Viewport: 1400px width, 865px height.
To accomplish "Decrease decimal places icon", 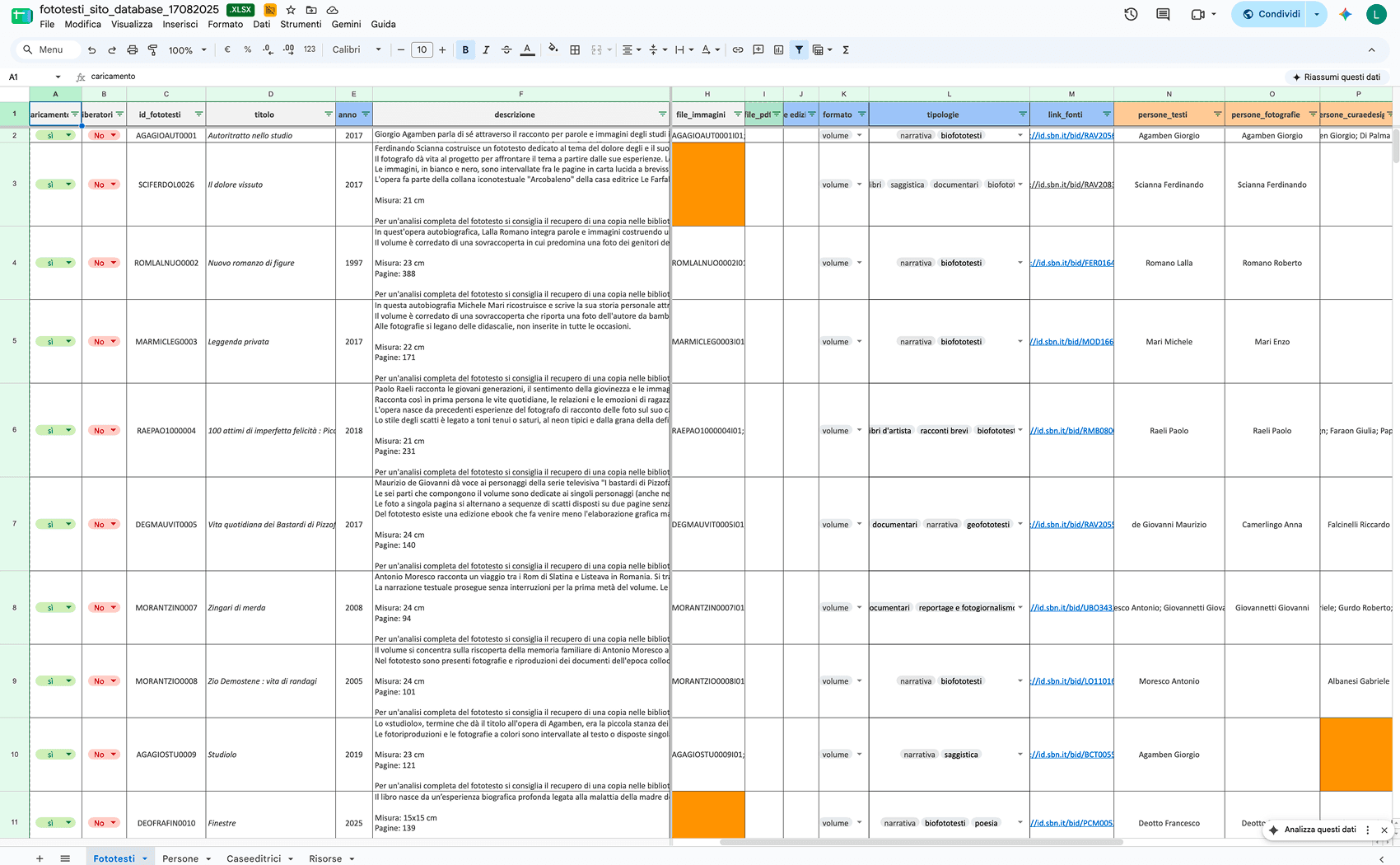I will click(268, 49).
